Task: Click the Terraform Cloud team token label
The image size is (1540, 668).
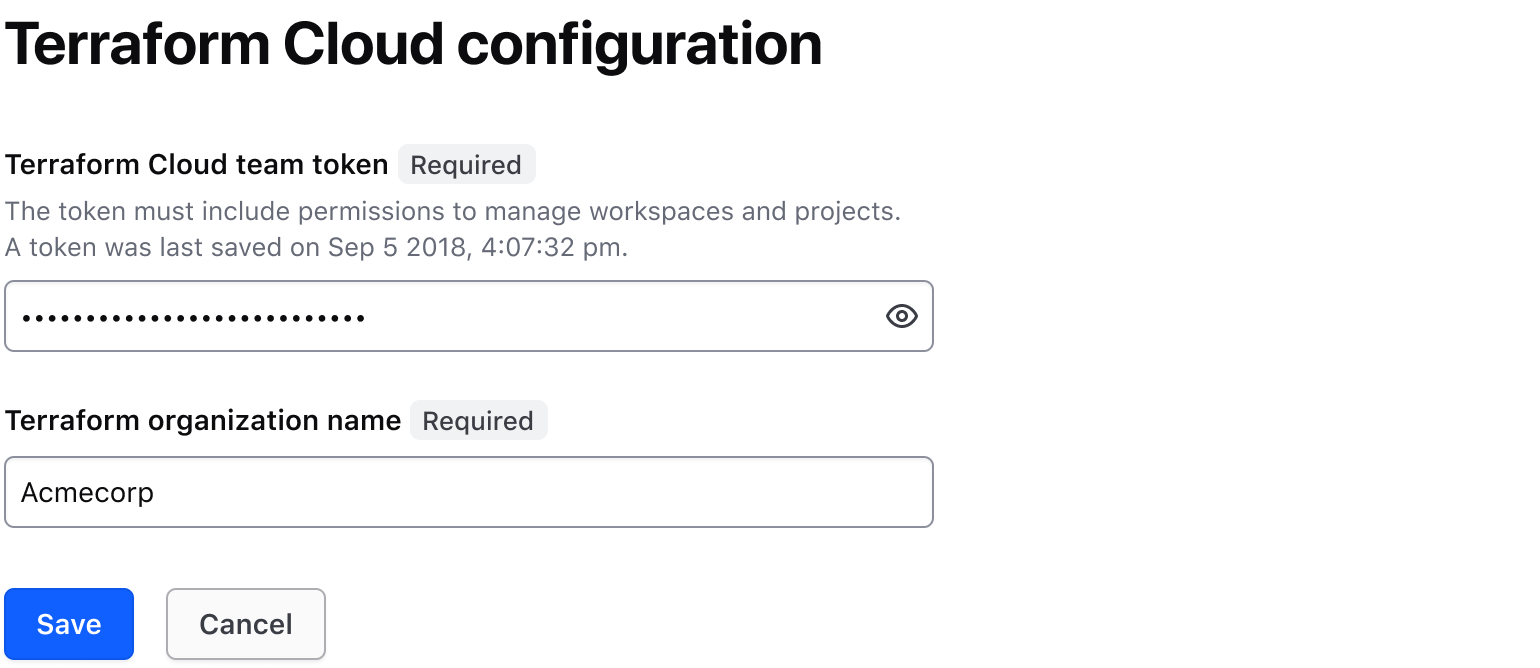Action: pos(196,164)
